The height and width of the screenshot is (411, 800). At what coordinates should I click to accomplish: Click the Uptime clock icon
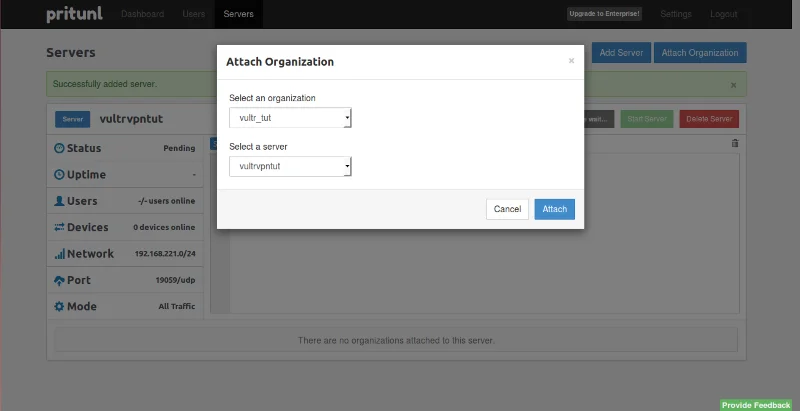tap(59, 174)
